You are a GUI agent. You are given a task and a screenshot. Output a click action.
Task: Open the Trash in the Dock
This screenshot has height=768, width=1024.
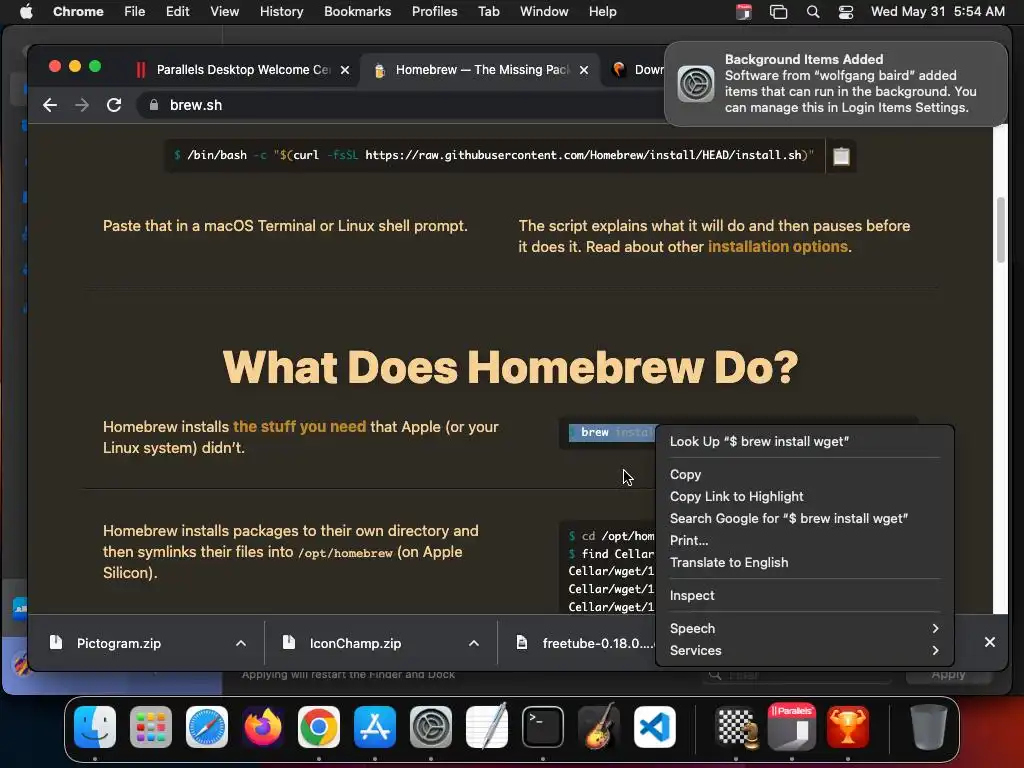[929, 727]
